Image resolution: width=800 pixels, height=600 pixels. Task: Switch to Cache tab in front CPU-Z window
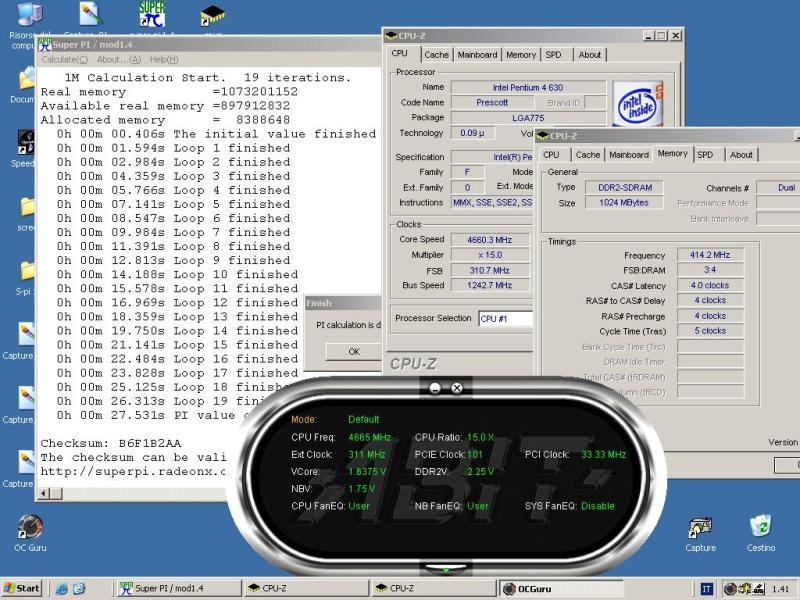588,155
